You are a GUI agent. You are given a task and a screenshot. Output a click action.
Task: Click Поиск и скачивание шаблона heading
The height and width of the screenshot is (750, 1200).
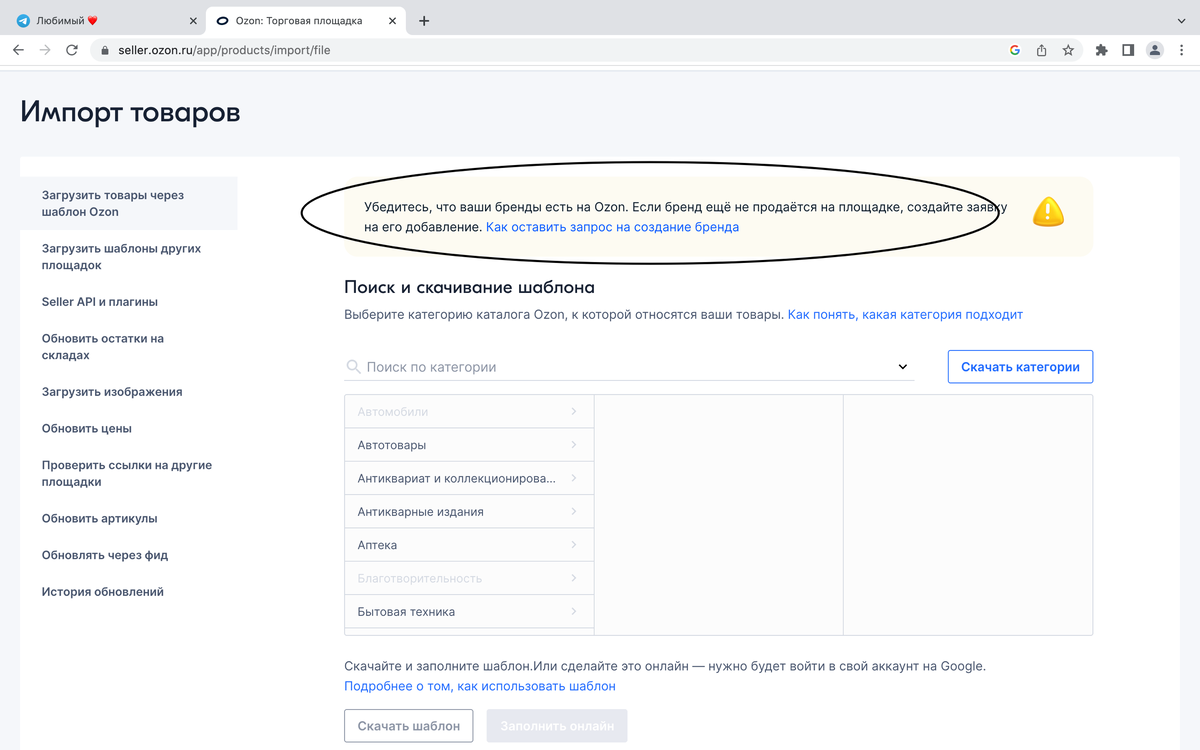(469, 288)
